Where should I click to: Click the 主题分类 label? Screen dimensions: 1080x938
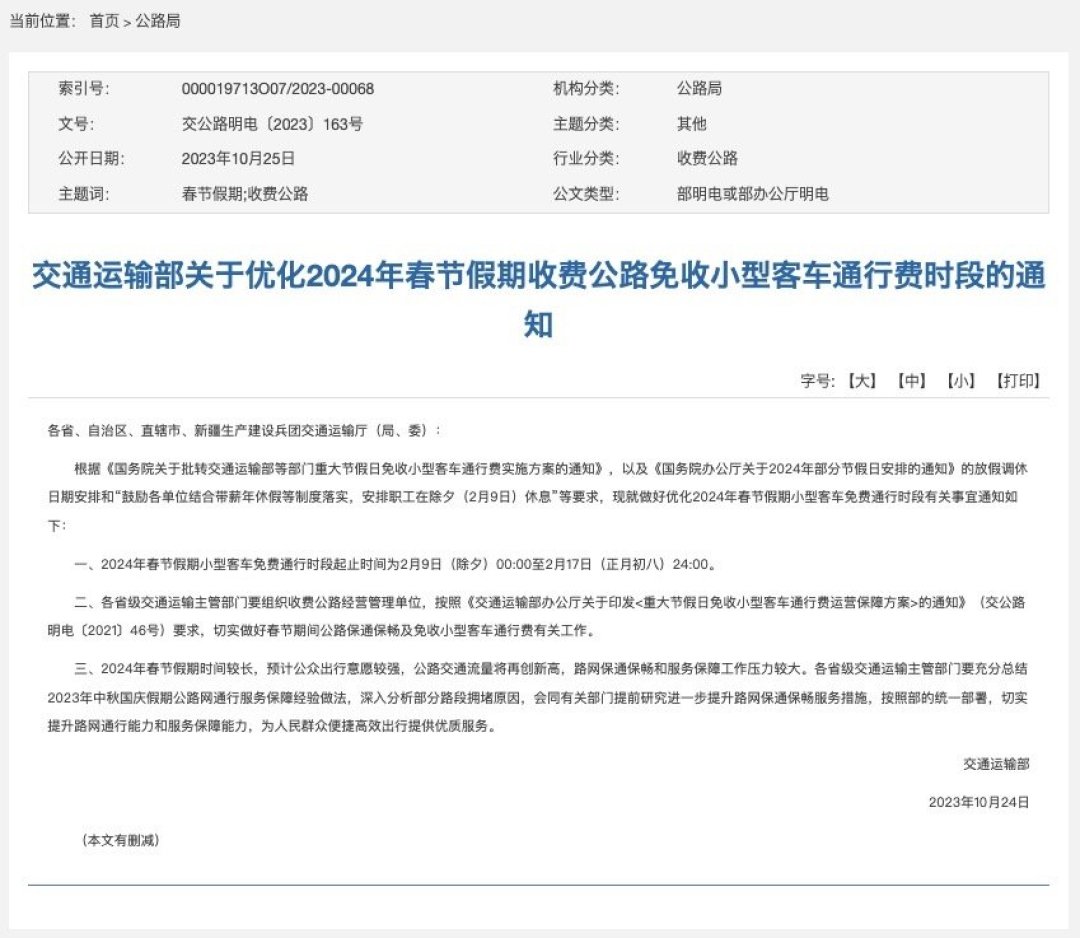[586, 123]
